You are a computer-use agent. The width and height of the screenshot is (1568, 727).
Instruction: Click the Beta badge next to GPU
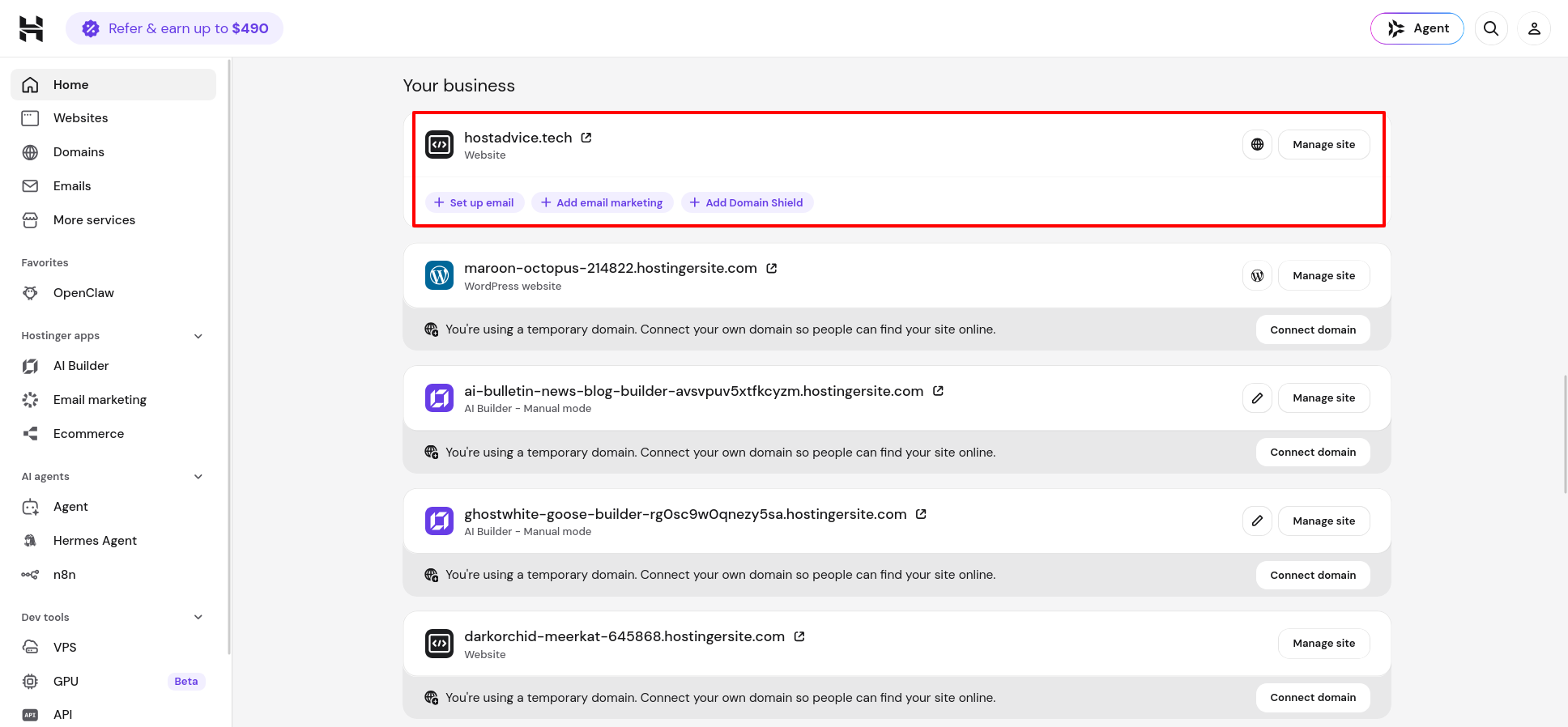click(186, 682)
